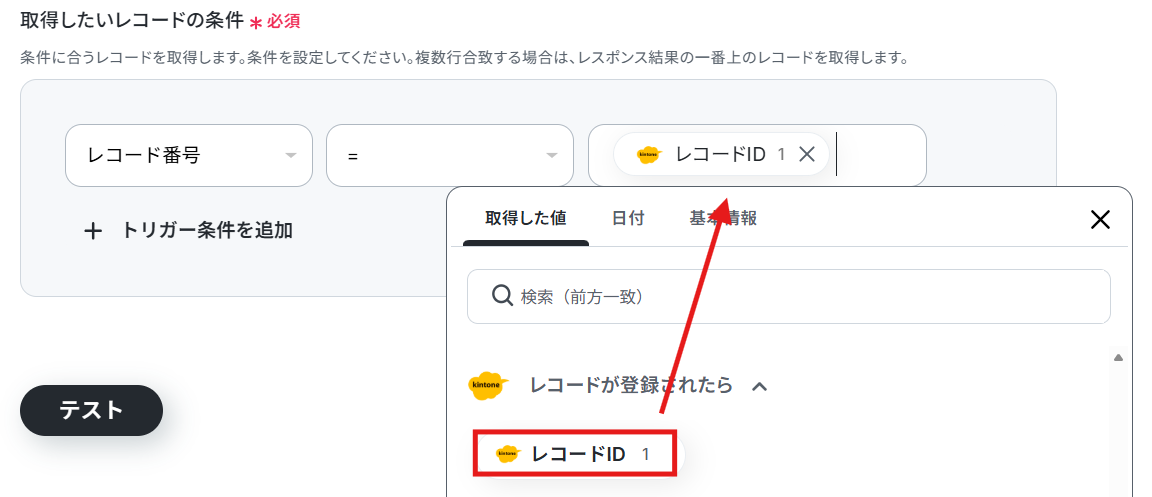Select レコードID 1 from the list
This screenshot has width=1152, height=497.
[574, 454]
